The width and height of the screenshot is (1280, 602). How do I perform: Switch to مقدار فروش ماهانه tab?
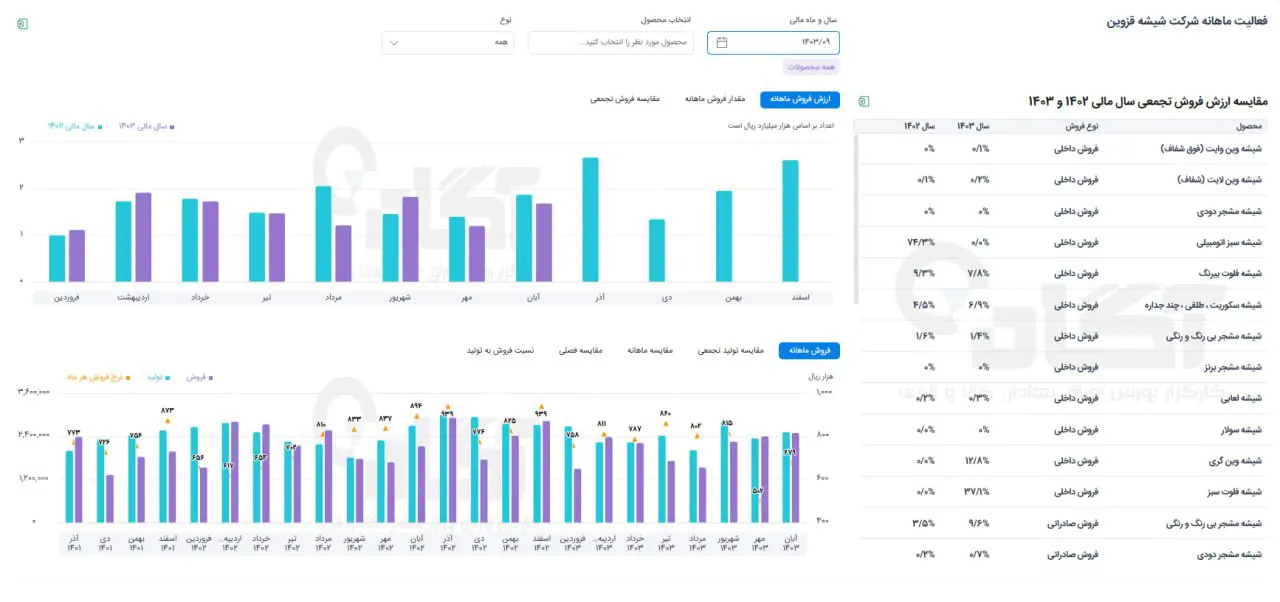(715, 99)
